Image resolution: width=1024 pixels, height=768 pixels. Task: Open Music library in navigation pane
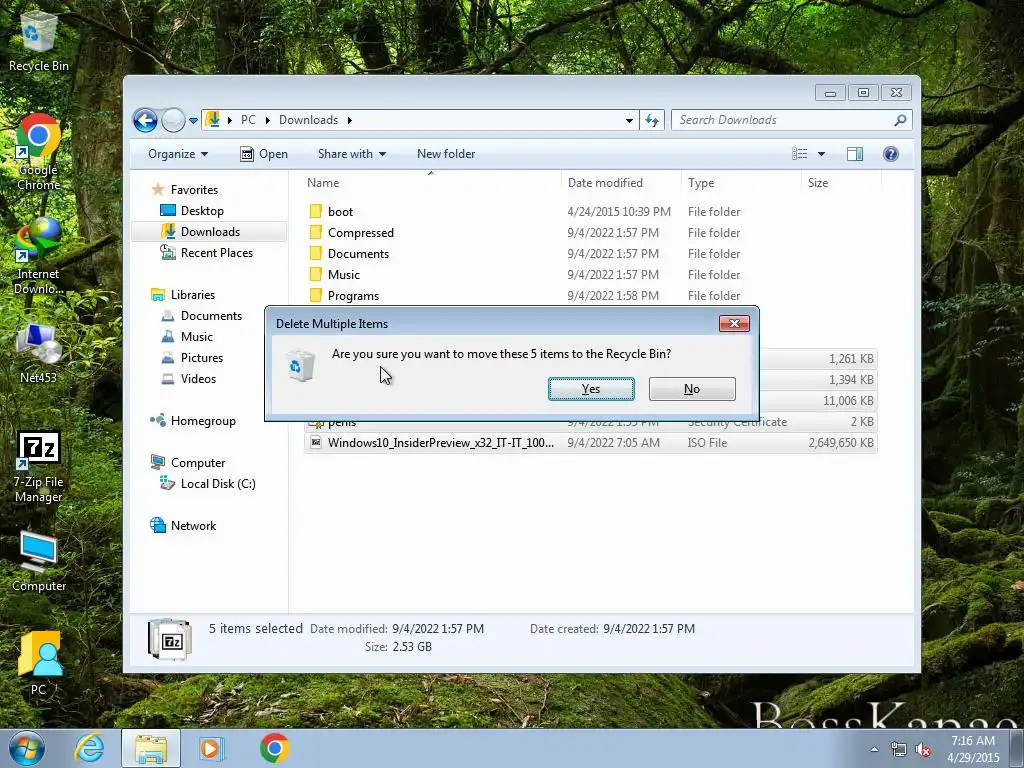tap(187, 336)
